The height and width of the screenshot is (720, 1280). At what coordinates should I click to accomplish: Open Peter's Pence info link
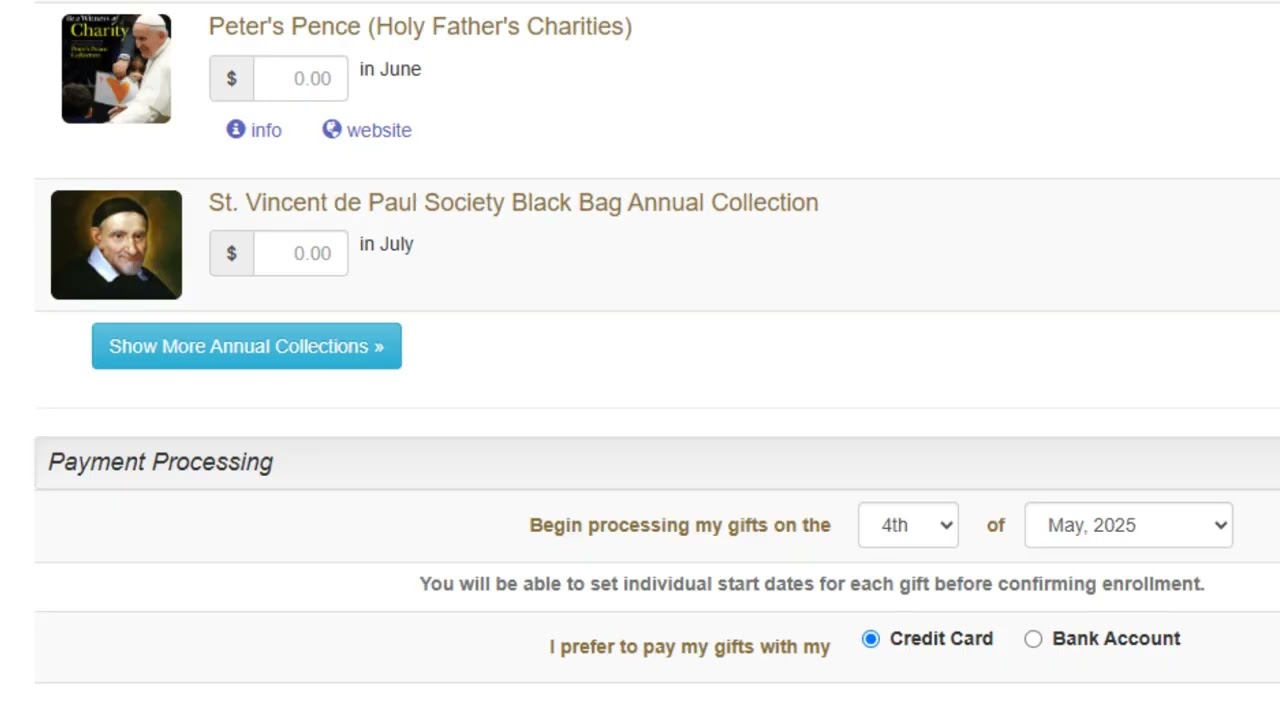pyautogui.click(x=266, y=130)
